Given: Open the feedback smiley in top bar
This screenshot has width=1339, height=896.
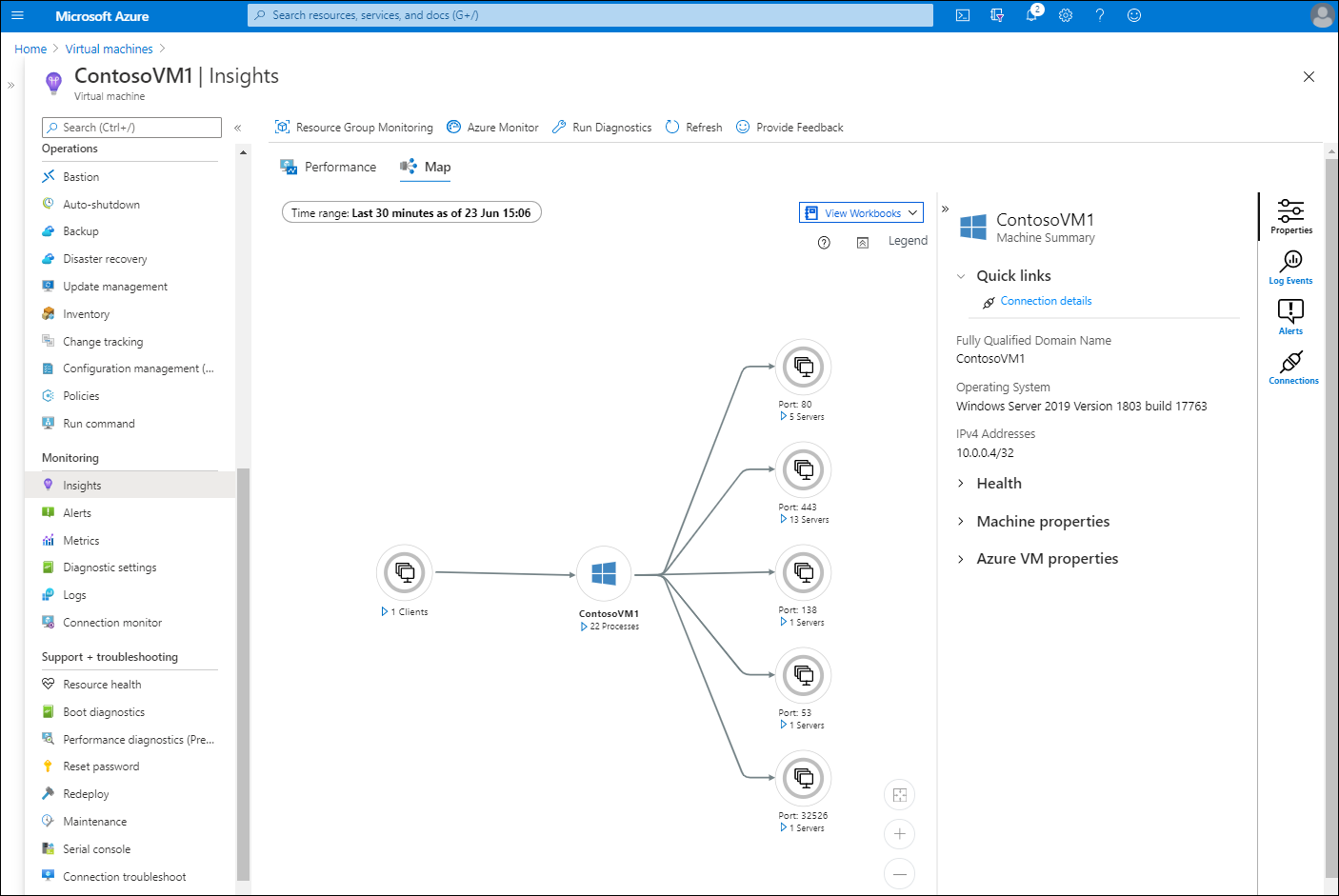Looking at the screenshot, I should [x=1134, y=15].
